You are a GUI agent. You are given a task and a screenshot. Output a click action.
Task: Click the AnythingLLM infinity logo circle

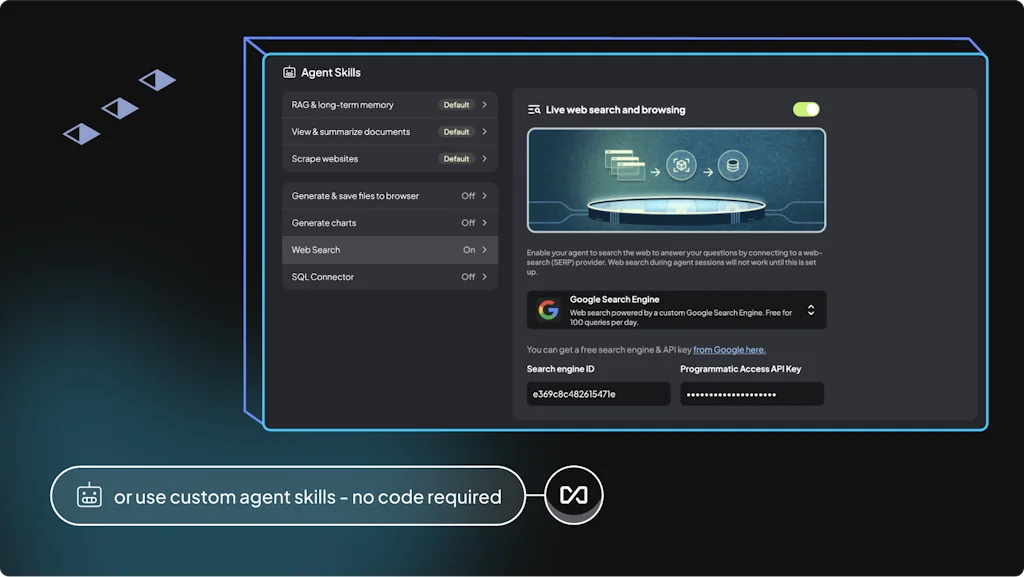574,495
